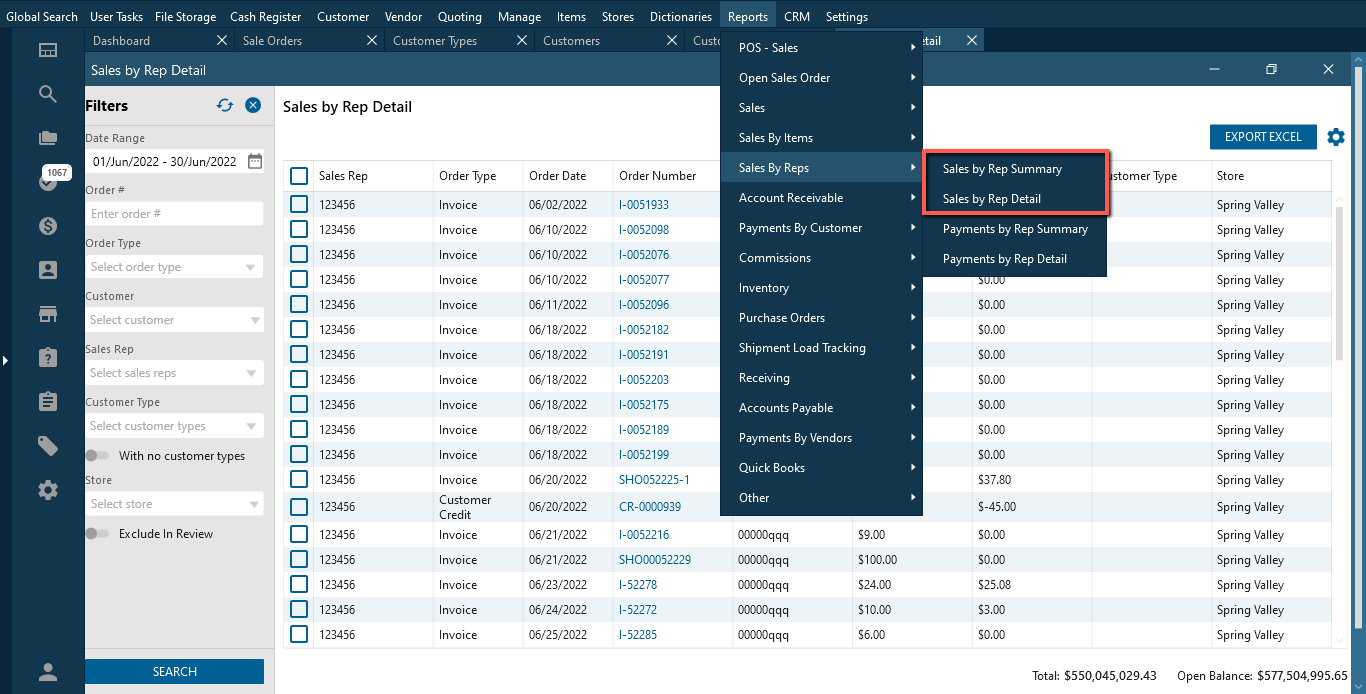Image resolution: width=1366 pixels, height=694 pixels.
Task: Open order link I-0051933
Action: coord(644,205)
